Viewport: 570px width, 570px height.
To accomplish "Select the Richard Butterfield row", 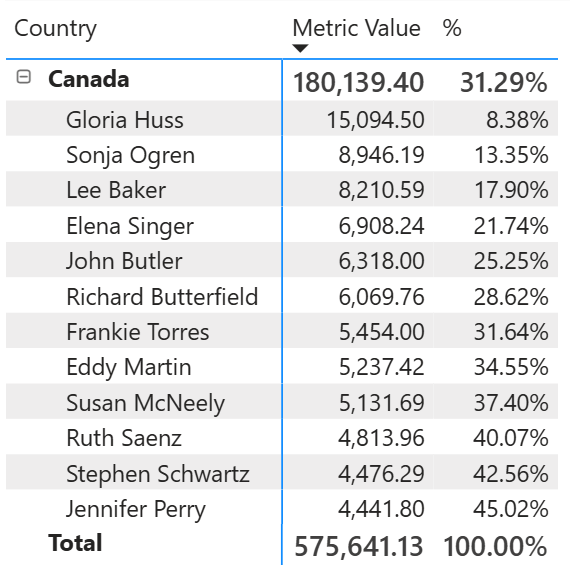I will 282,295.
